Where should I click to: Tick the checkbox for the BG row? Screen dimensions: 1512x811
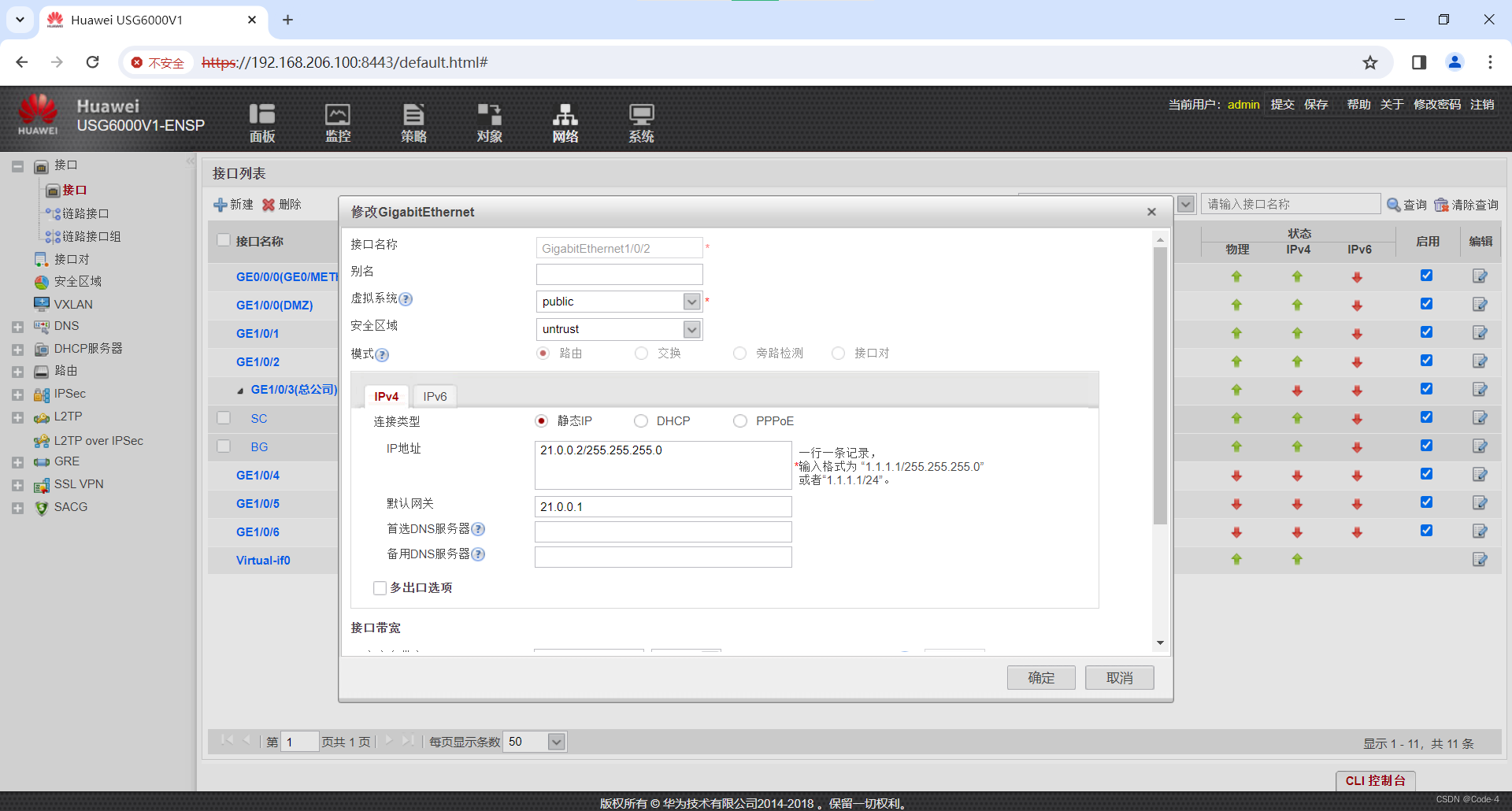point(224,446)
